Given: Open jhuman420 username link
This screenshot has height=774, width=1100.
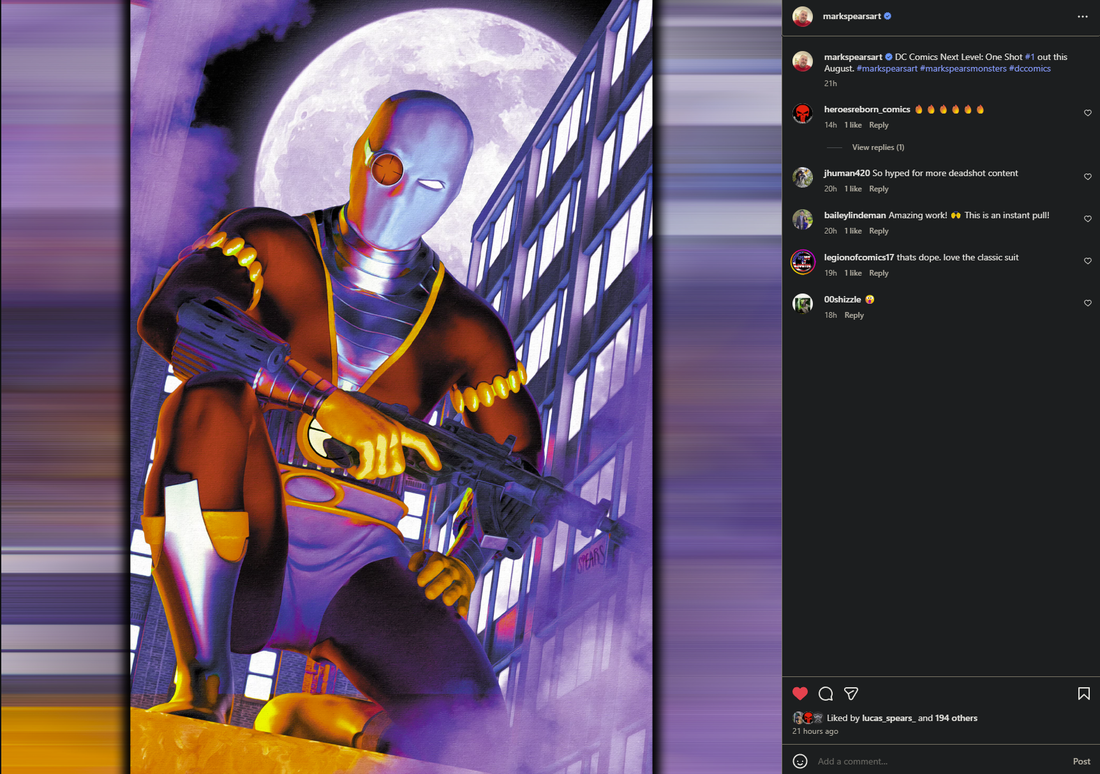Looking at the screenshot, I should tap(847, 173).
